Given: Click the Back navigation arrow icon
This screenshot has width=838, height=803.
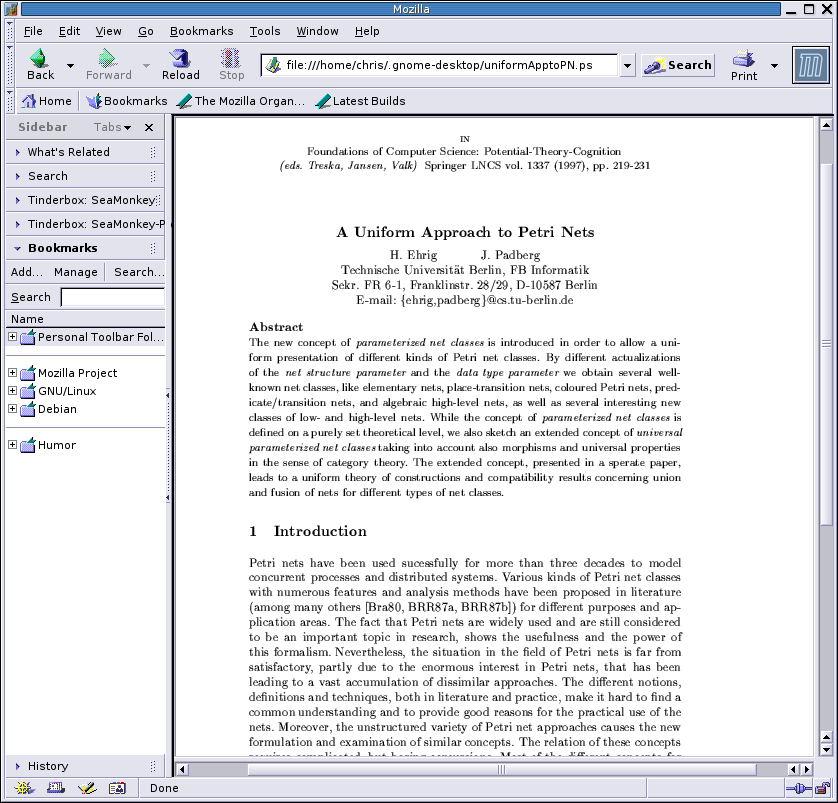Looking at the screenshot, I should pyautogui.click(x=40, y=60).
